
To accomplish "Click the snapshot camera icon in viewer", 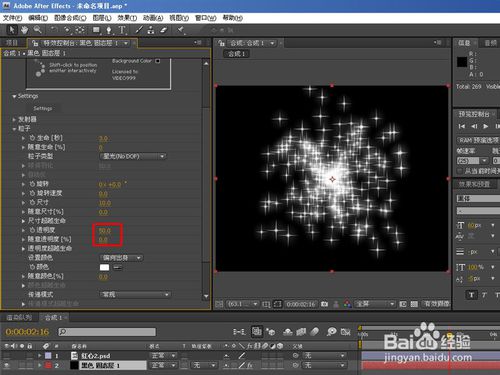I will tap(324, 304).
